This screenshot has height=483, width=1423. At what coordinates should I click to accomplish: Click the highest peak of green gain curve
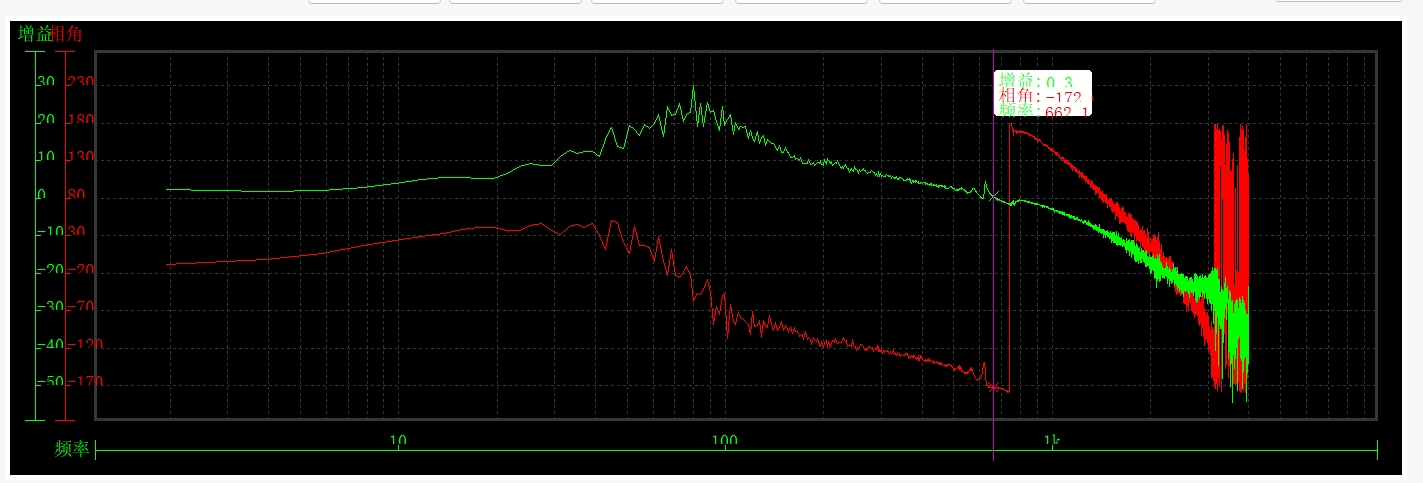(x=693, y=88)
